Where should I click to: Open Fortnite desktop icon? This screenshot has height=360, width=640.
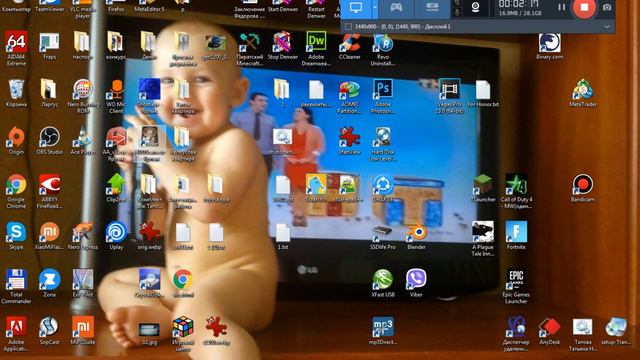click(516, 236)
